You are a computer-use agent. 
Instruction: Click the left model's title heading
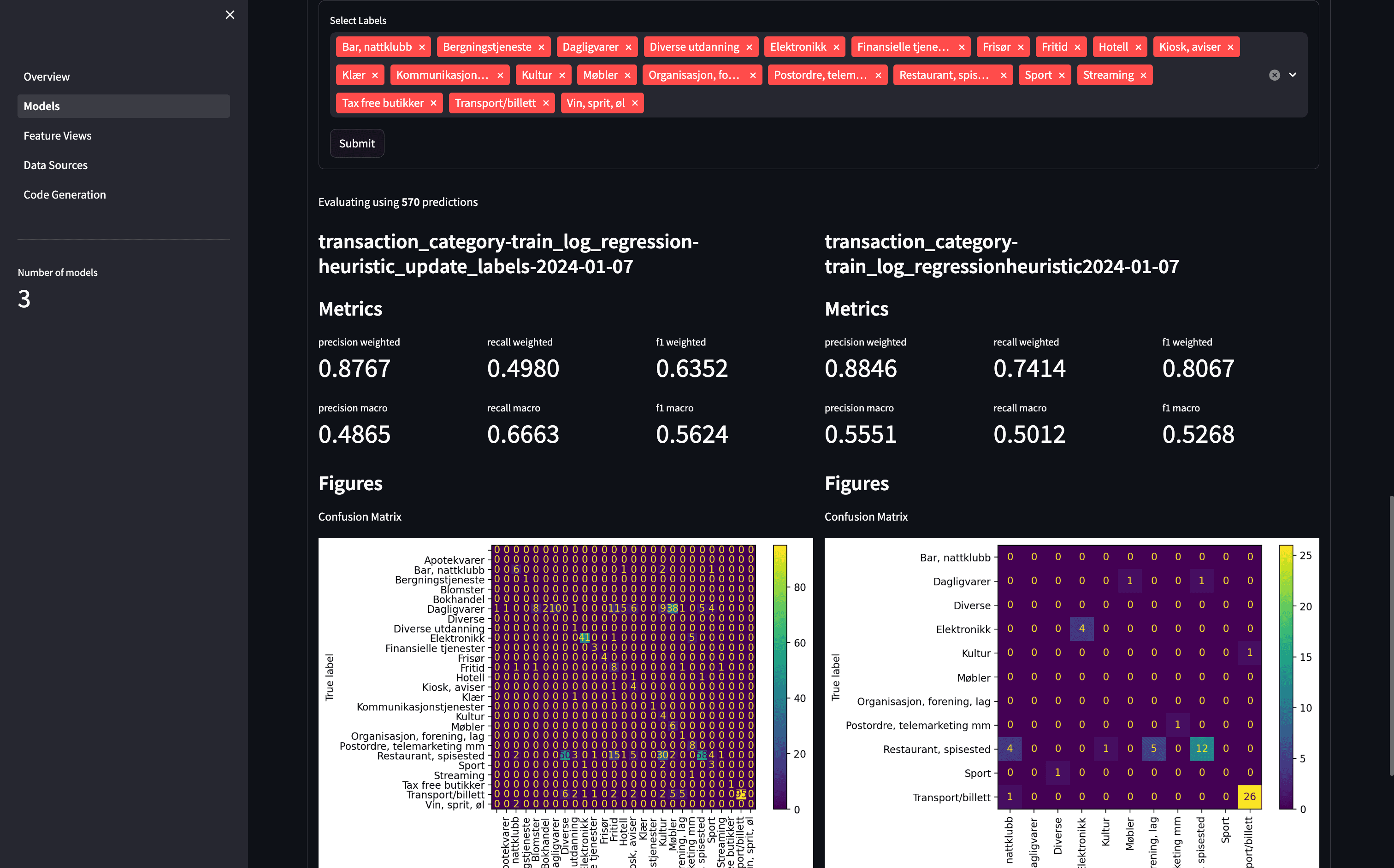click(x=508, y=254)
